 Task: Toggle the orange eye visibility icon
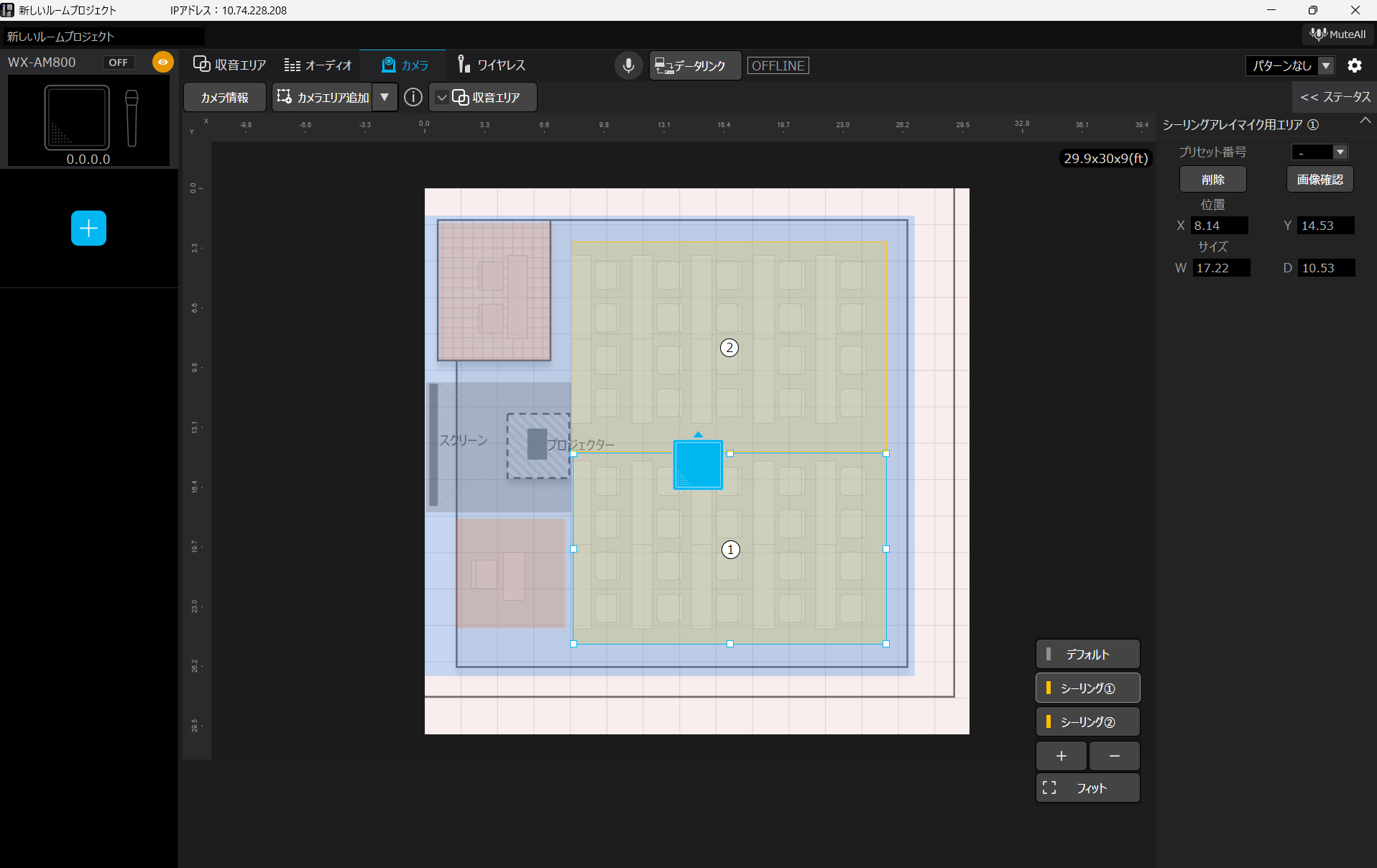(163, 63)
